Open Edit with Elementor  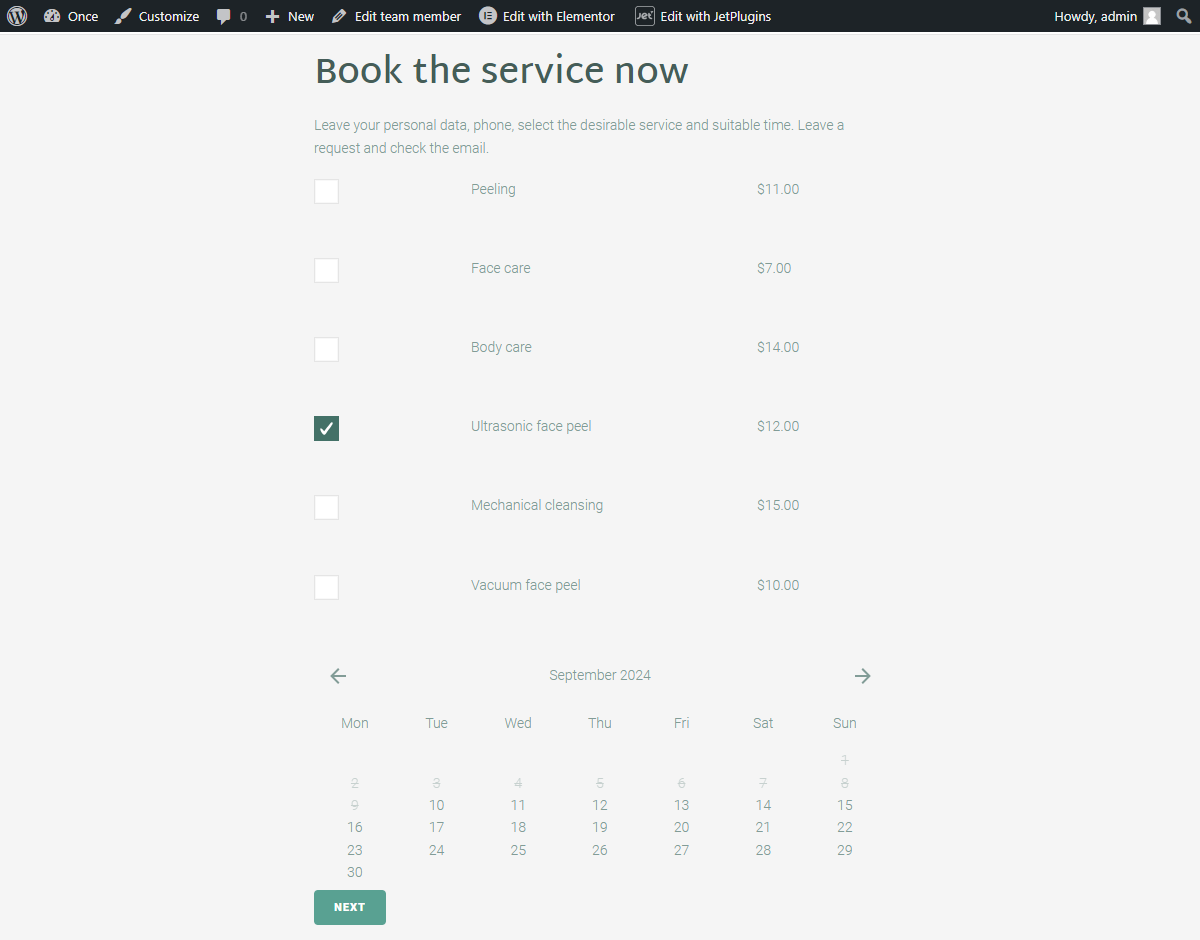tap(546, 16)
